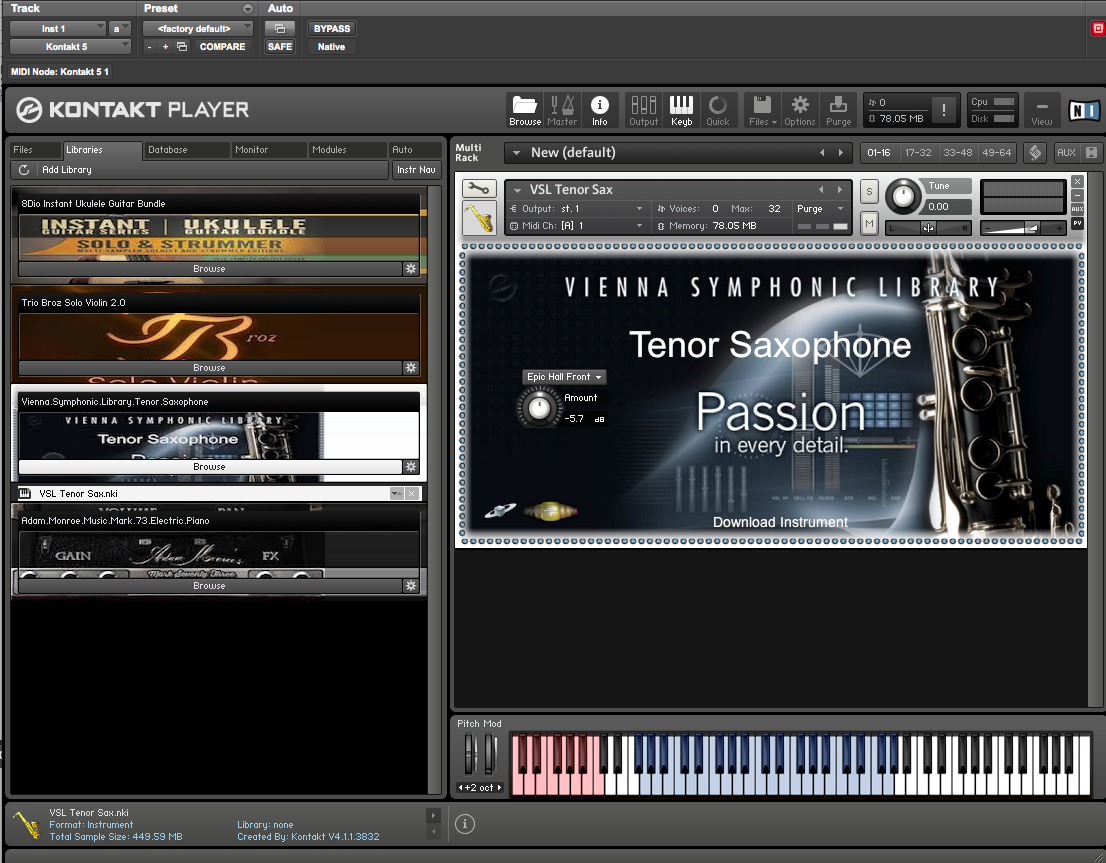Open the Epic Hall Front reverb dropdown
The image size is (1106, 863).
(564, 377)
